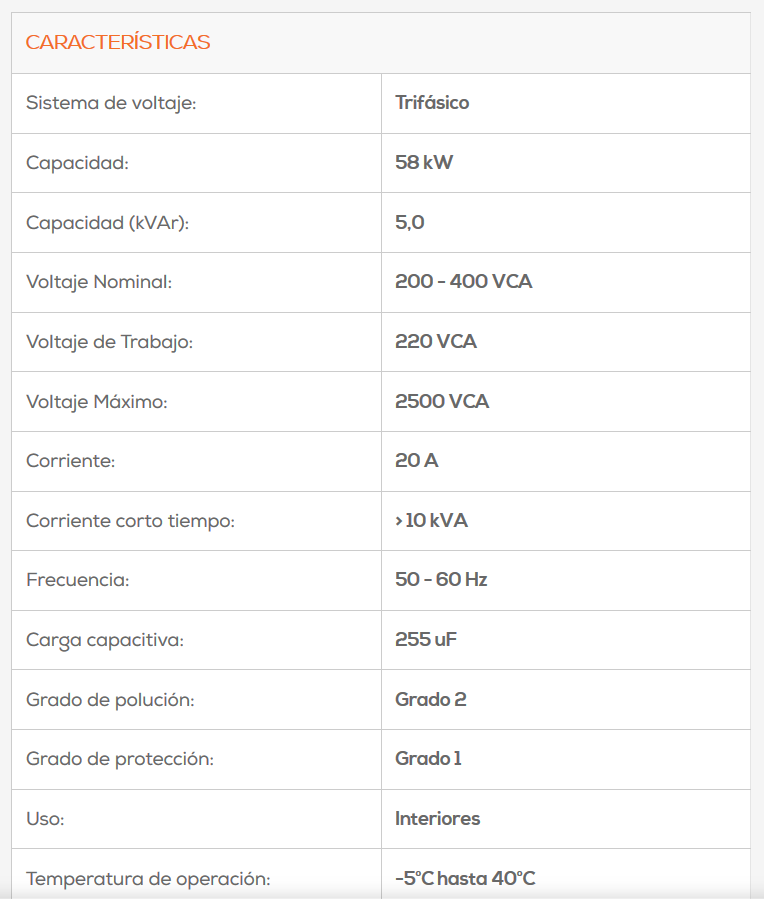Select the Grado de protección label
Viewport: 764px width, 902px height.
[x=120, y=759]
